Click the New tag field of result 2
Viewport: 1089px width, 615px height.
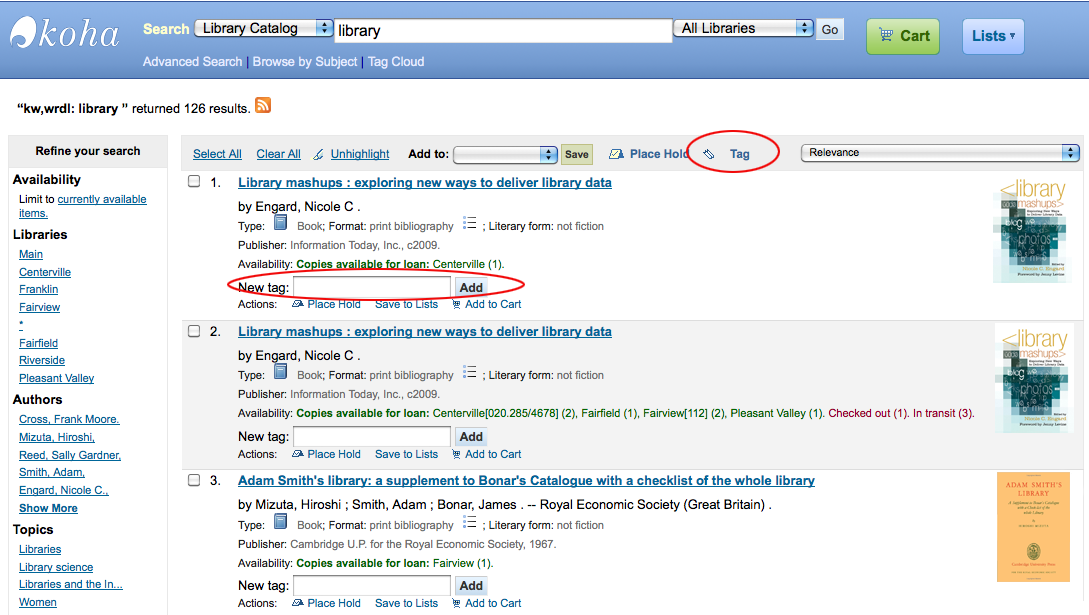point(372,437)
